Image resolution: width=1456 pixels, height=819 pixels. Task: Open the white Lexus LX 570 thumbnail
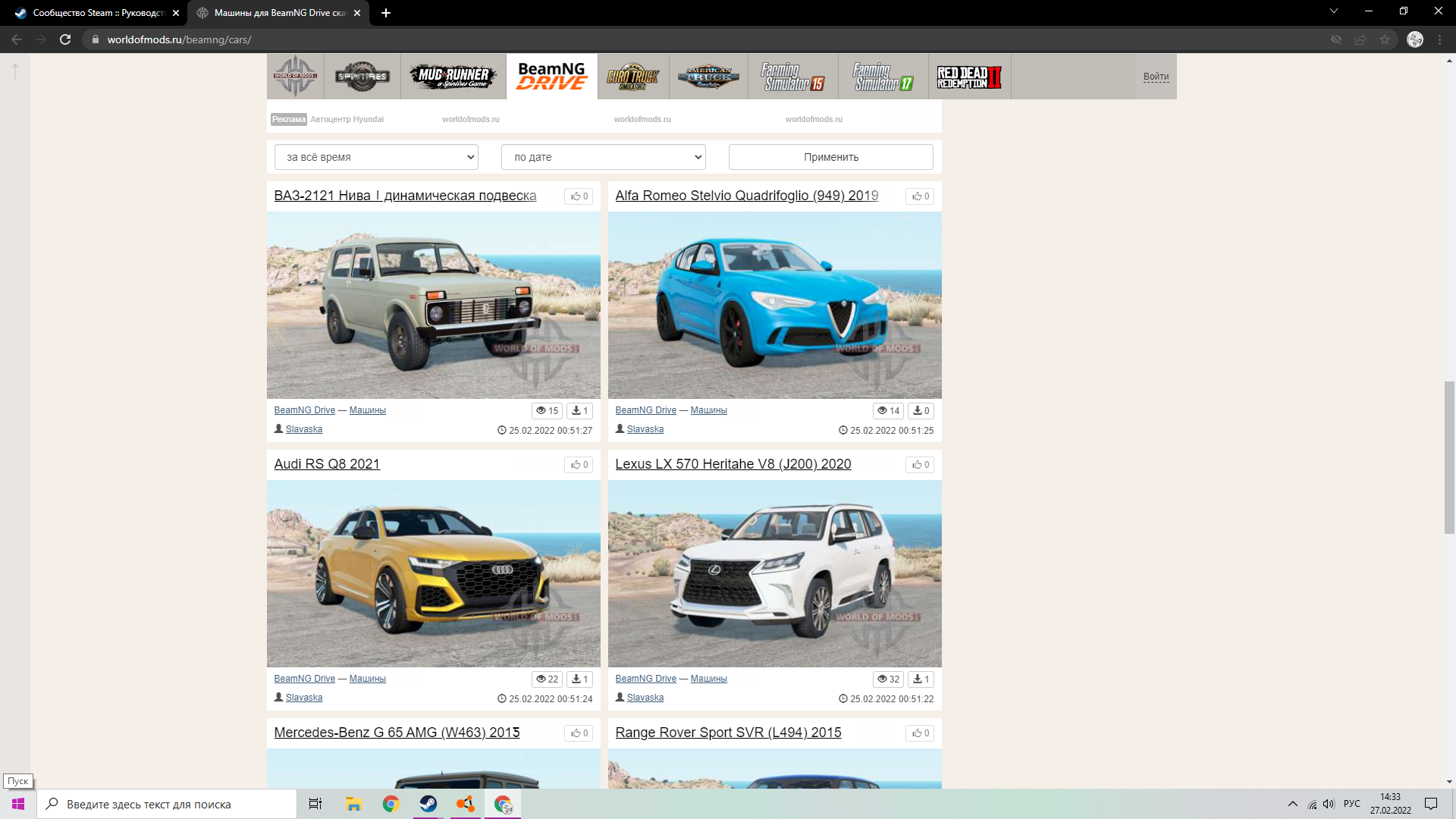774,573
